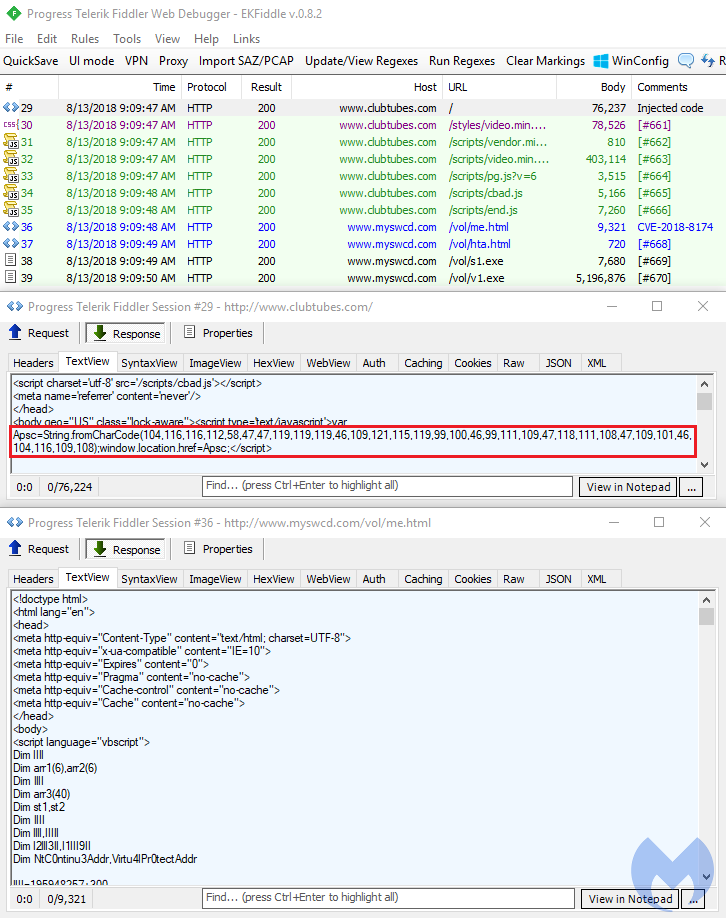Click the HTML icon of session 36

(11, 227)
